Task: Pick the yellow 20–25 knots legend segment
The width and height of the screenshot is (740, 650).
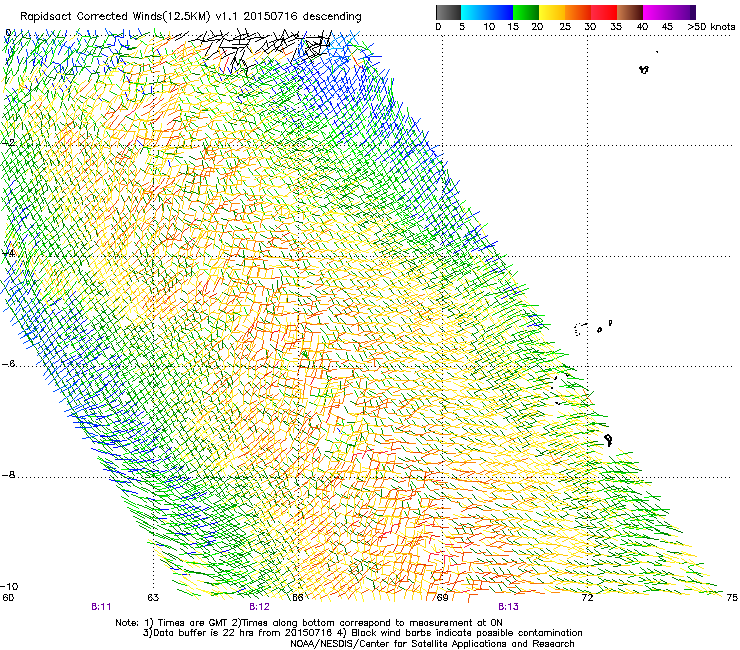Action: click(552, 12)
